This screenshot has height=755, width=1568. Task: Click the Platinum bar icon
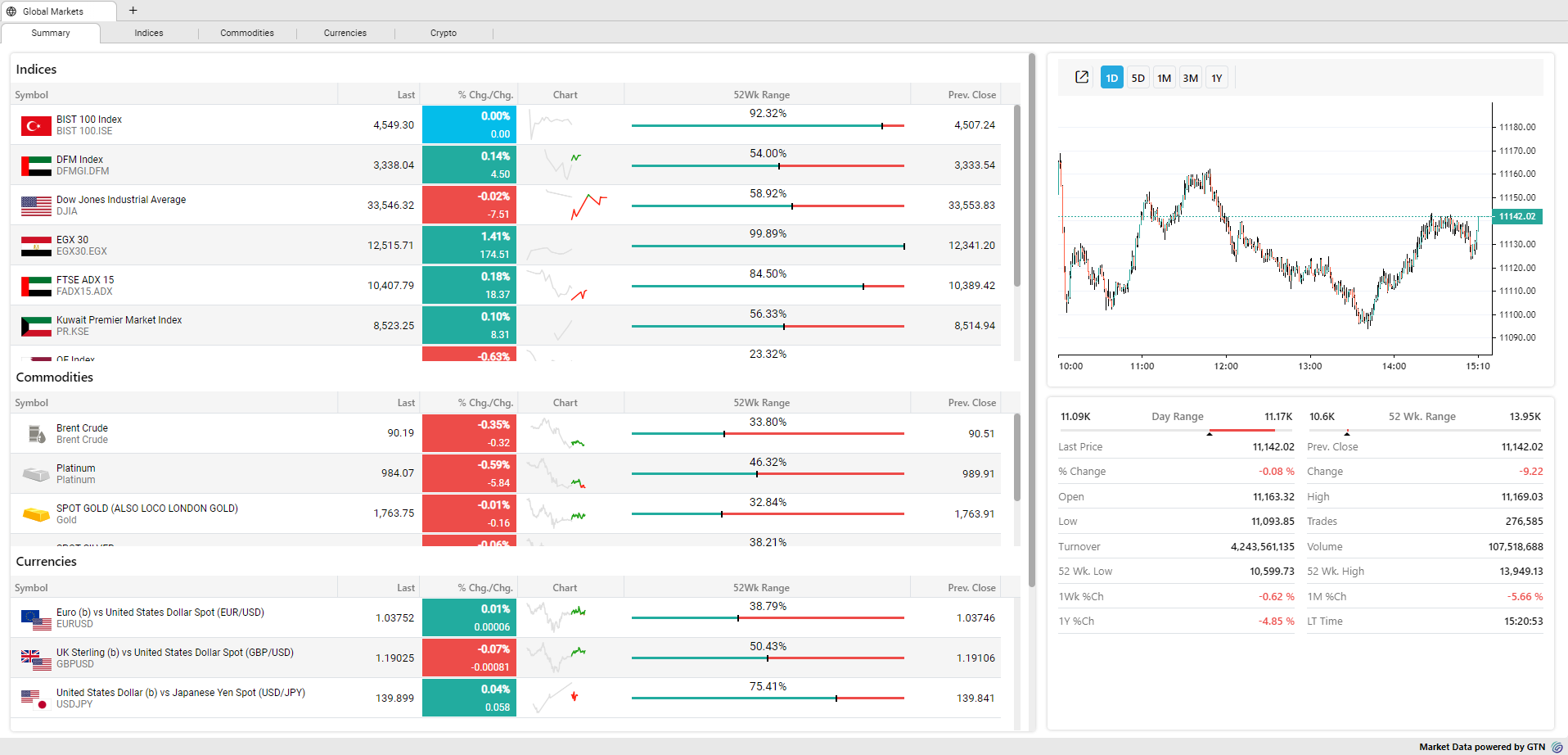tap(36, 474)
